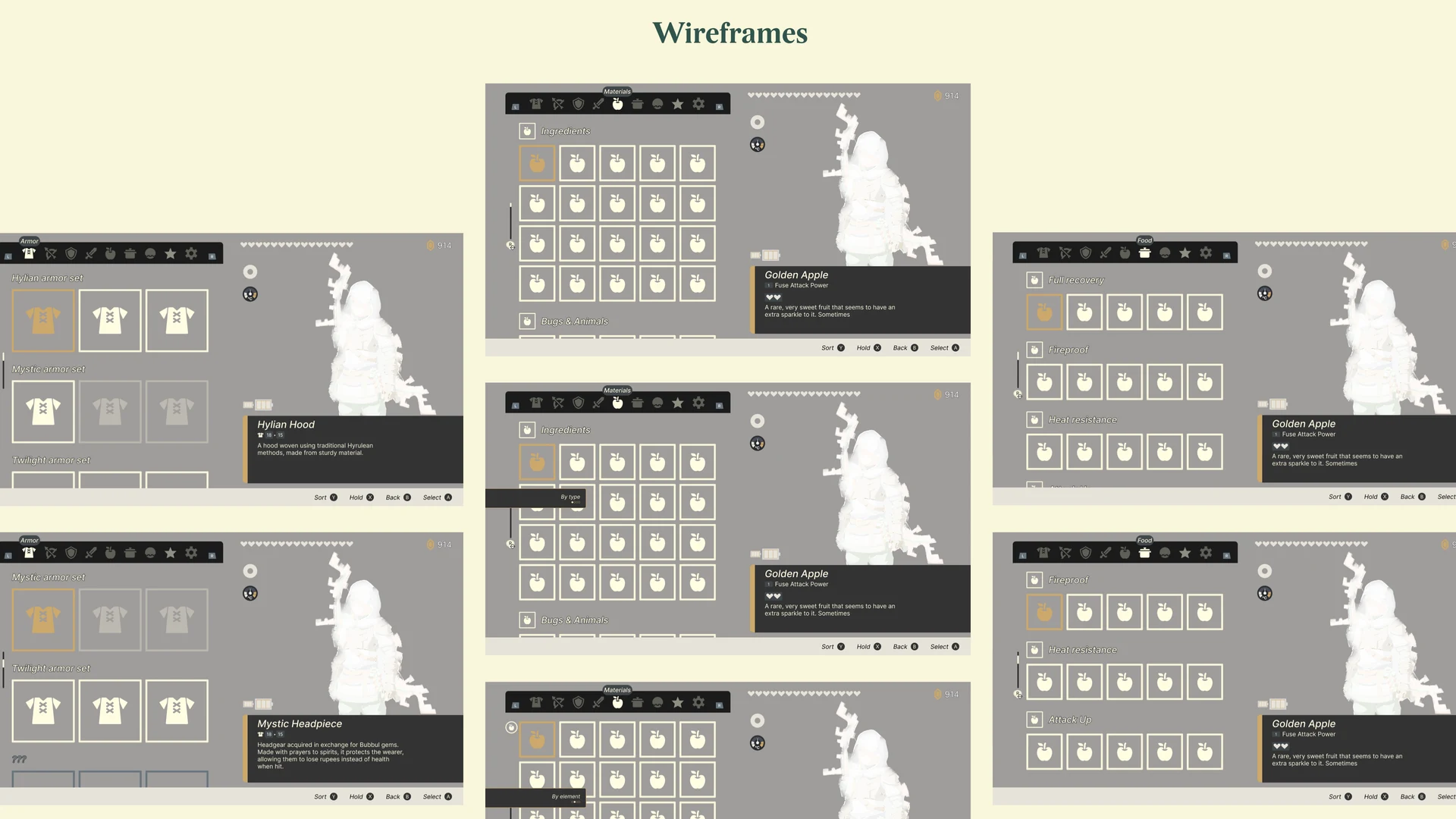Click Select A in Hylian Hood wireframe
The height and width of the screenshot is (819, 1456).
[438, 497]
